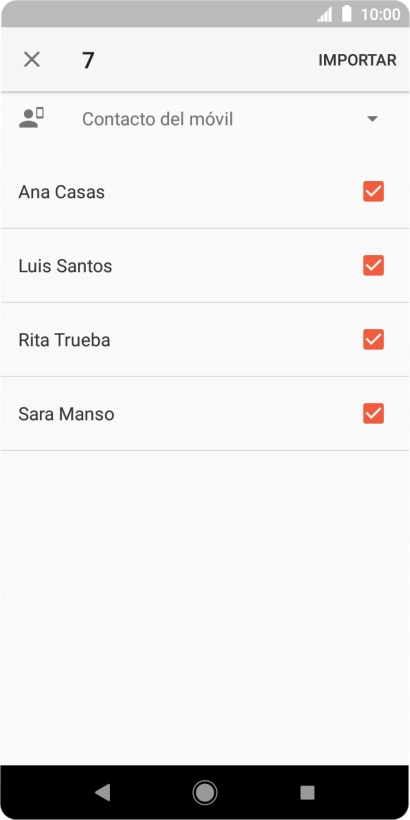Viewport: 410px width, 820px height.
Task: Tap the Rita Trueba contact name
Action: pos(64,340)
